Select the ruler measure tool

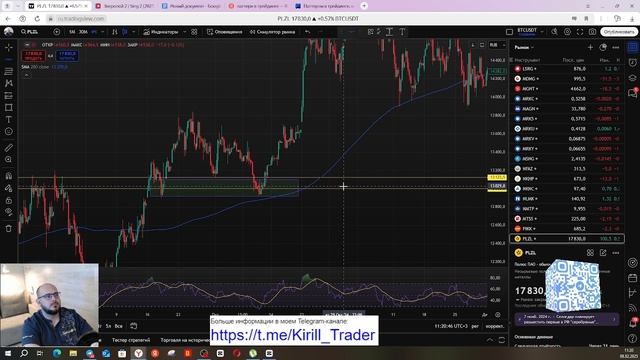tap(9, 147)
